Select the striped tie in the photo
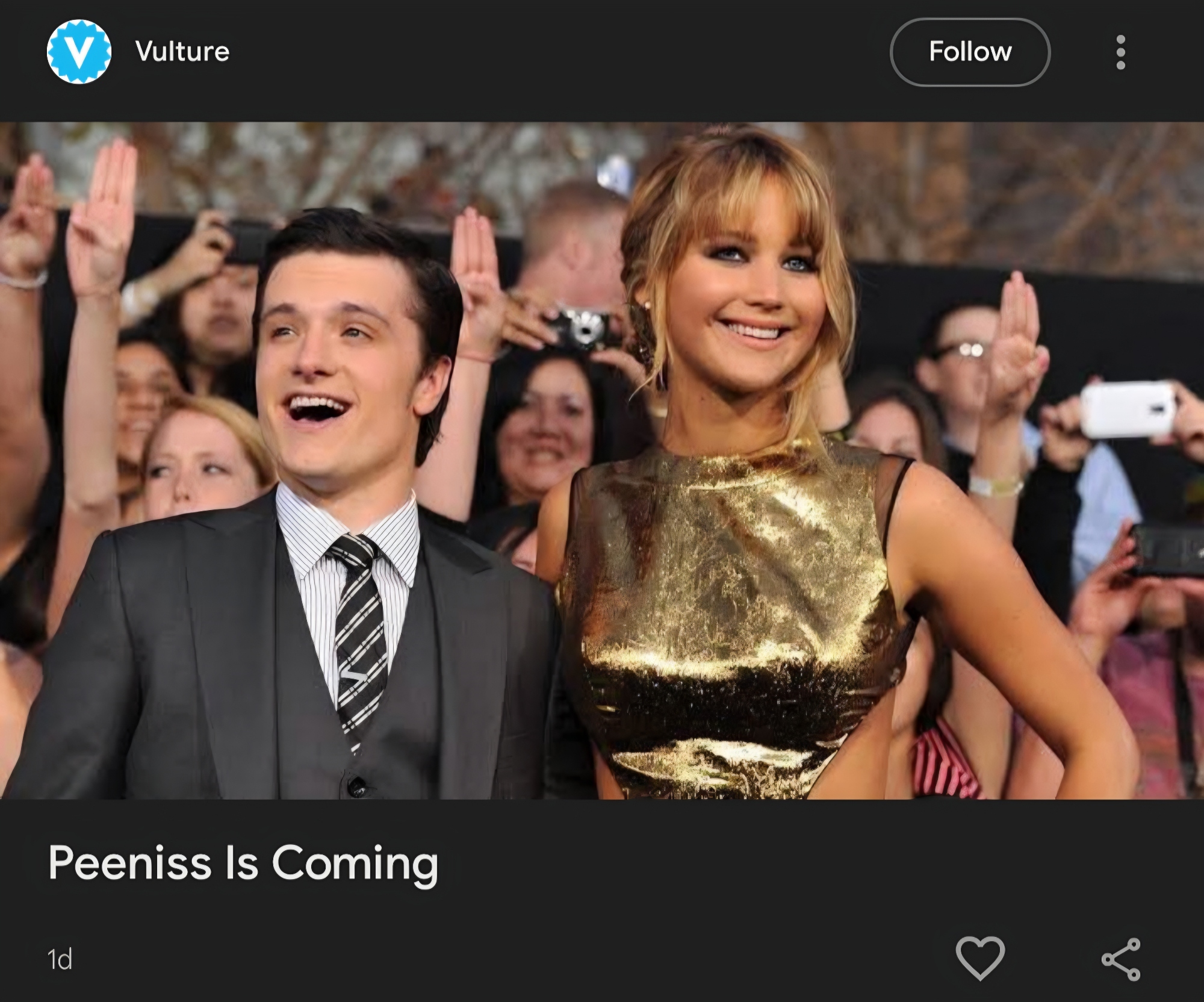Image resolution: width=1204 pixels, height=1002 pixels. [359, 632]
